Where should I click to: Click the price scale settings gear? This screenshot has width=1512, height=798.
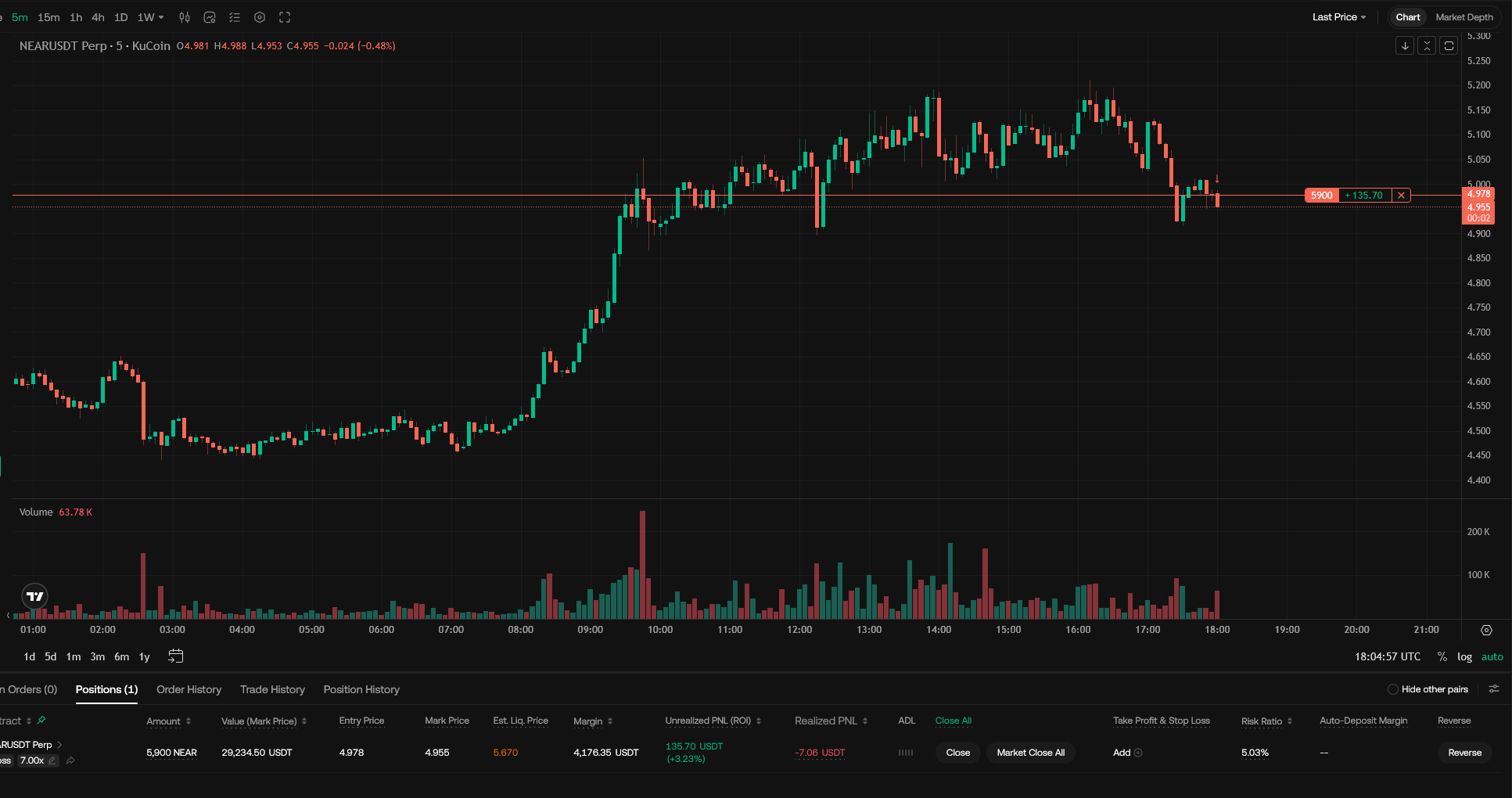[1487, 630]
